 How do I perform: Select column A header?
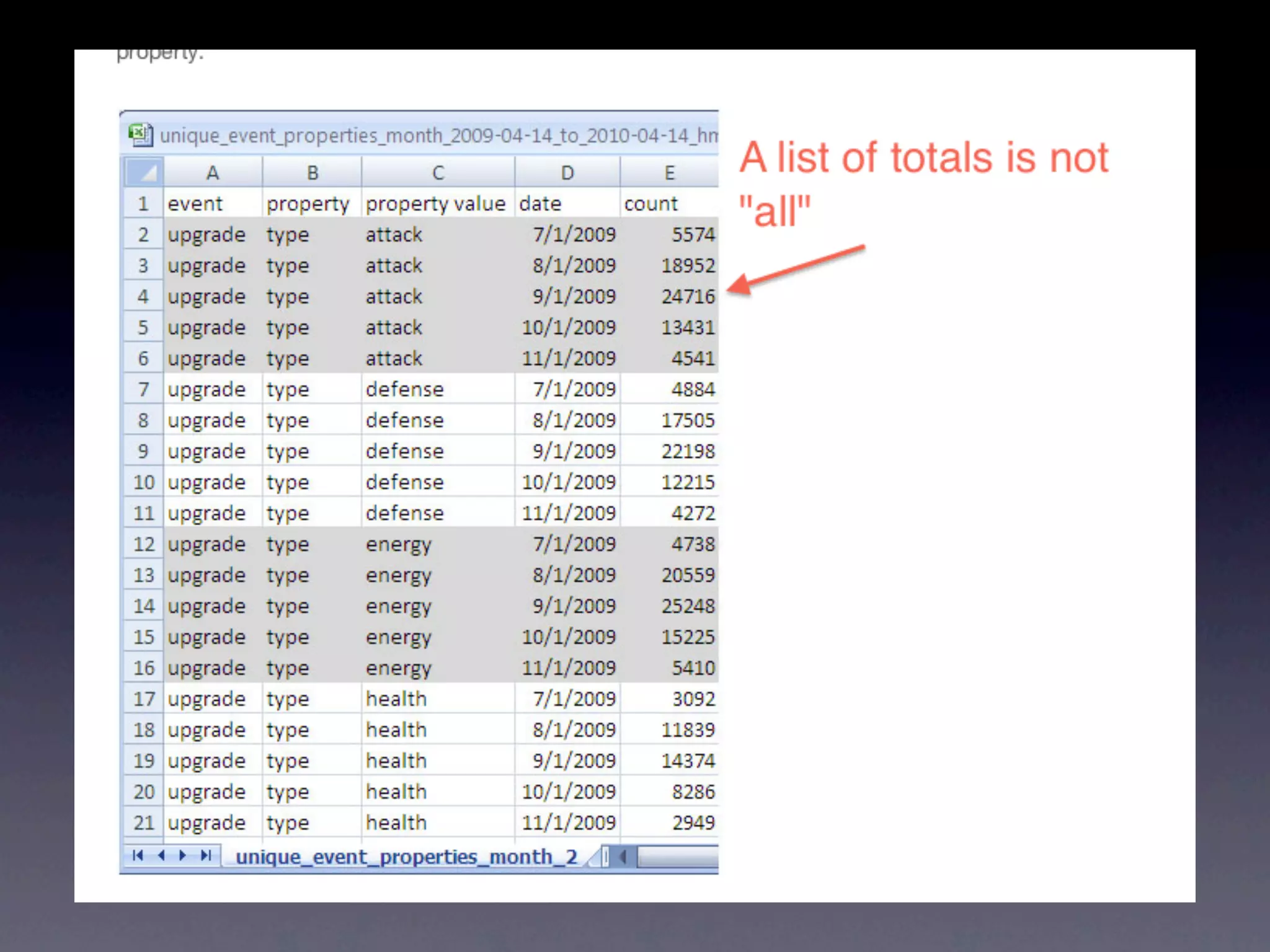point(213,173)
